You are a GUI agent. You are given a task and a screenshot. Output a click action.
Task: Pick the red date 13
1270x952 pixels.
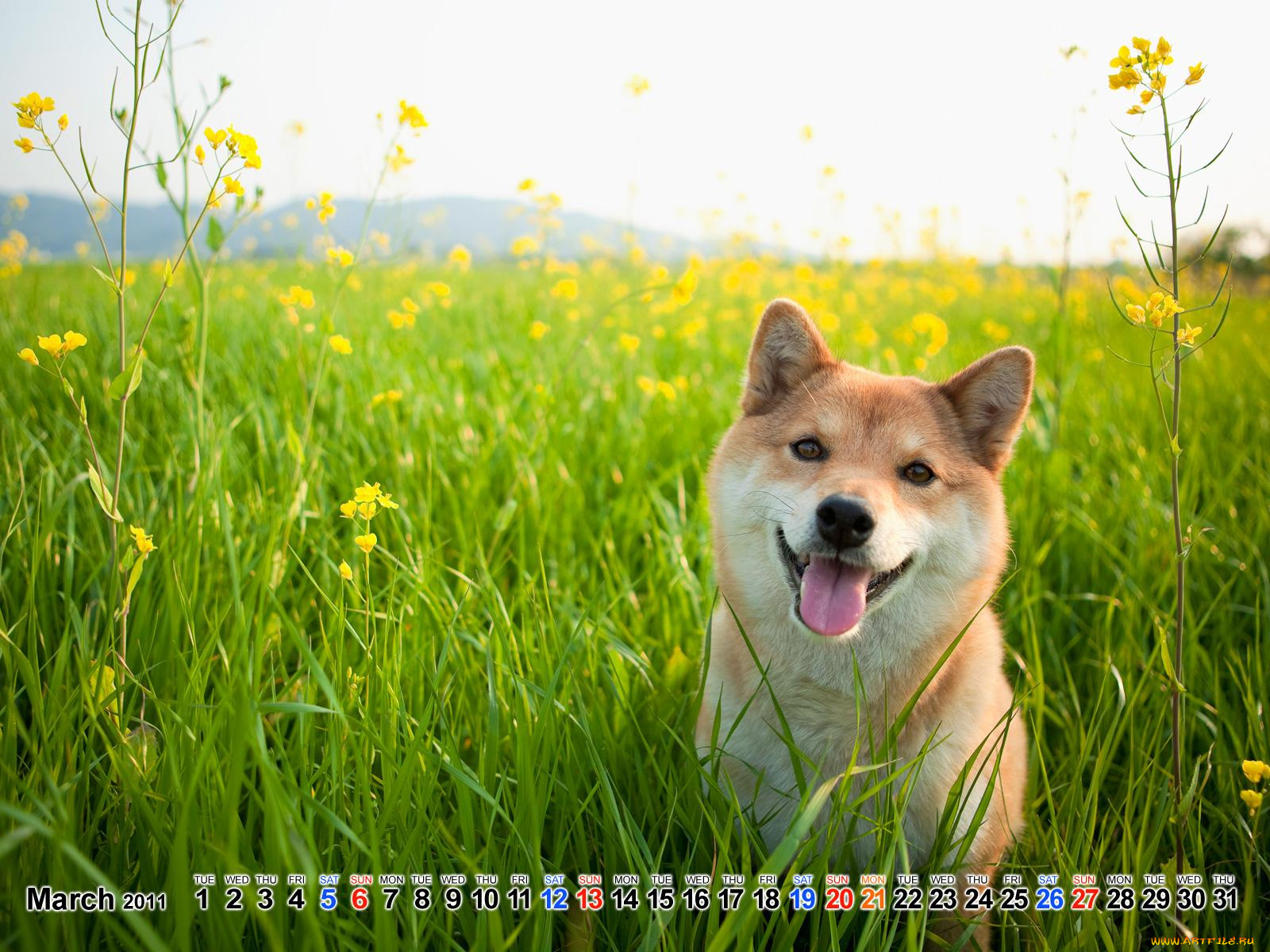589,899
